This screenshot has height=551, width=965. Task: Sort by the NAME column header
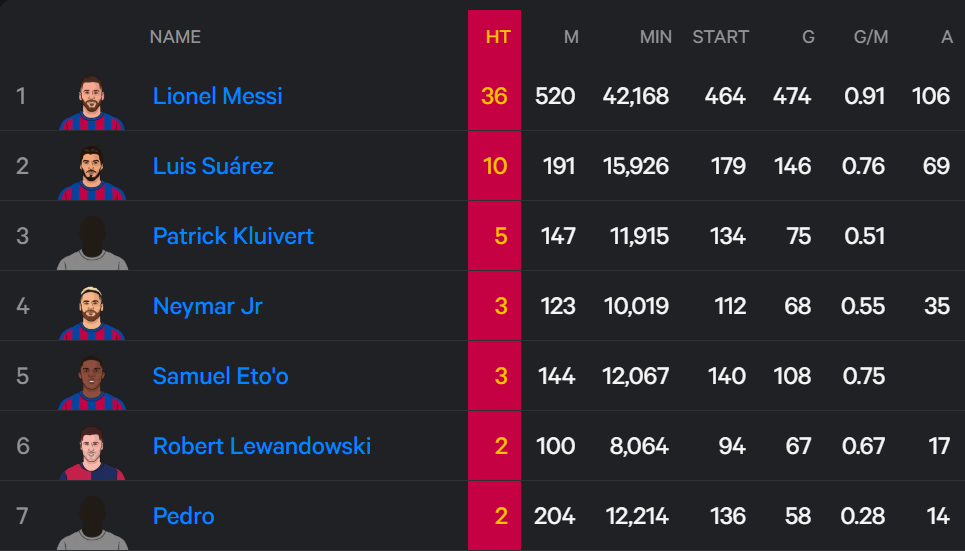pyautogui.click(x=175, y=37)
